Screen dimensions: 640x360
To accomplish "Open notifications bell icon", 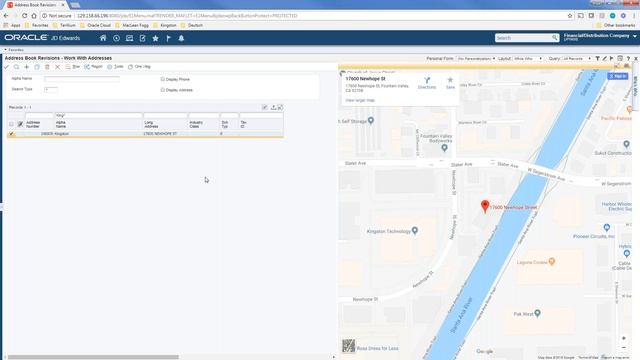I will click(x=181, y=38).
